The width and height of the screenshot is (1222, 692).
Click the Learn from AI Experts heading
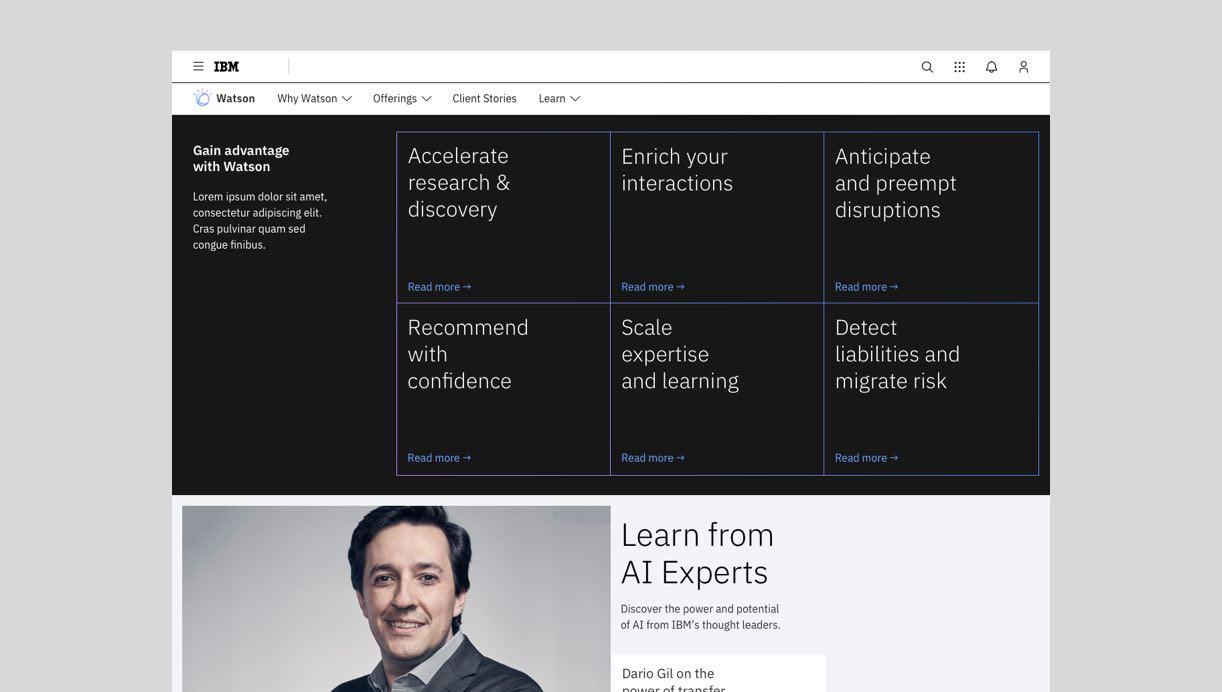tap(697, 553)
